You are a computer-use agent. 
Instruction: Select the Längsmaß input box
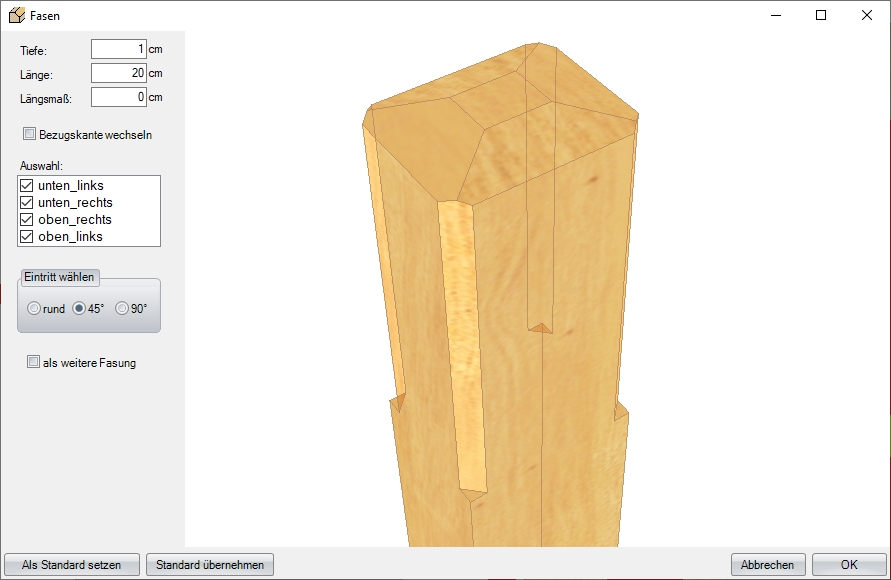tap(118, 97)
